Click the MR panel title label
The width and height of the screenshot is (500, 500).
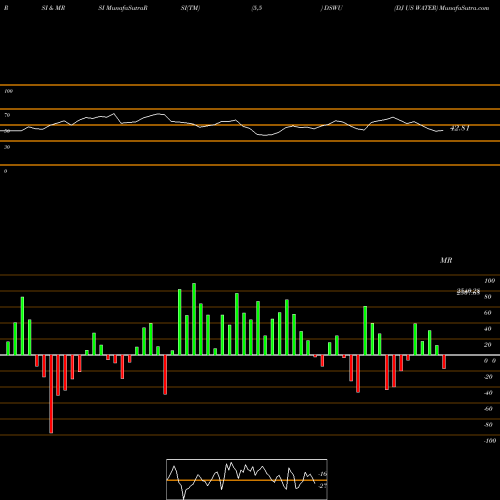point(446,260)
